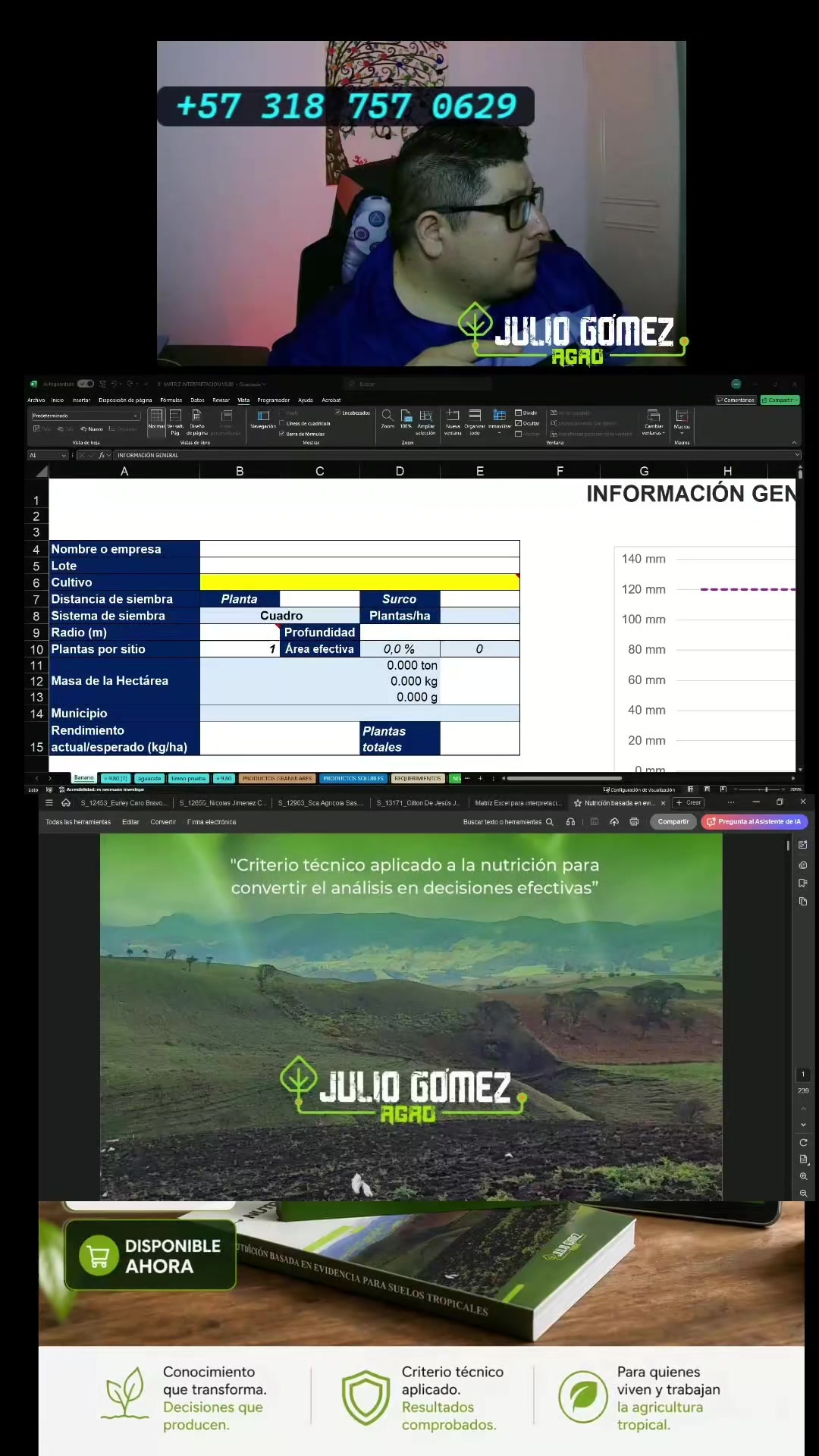The width and height of the screenshot is (819, 1456).
Task: Click Excel Ver salt. Pág. icon
Action: coord(175,416)
